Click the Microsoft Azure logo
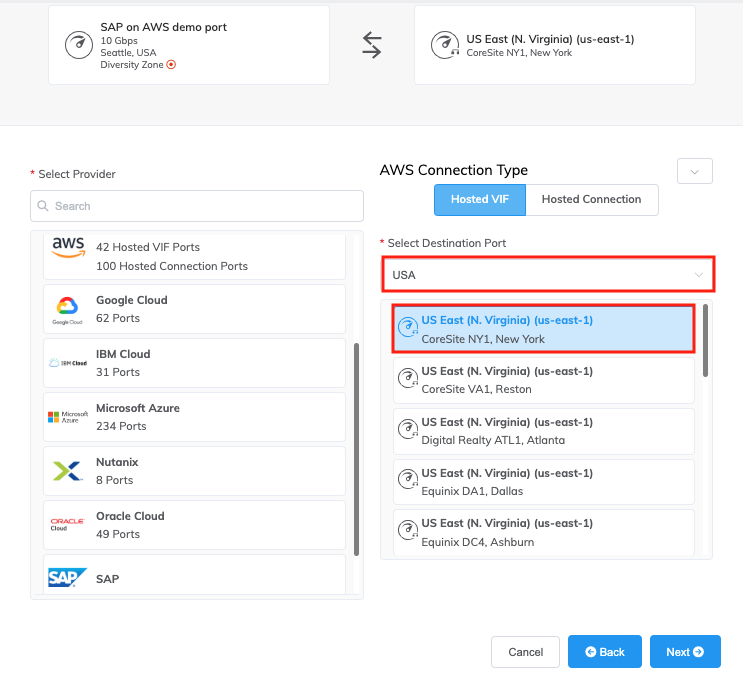Screen dimensions: 743x676 [x=68, y=417]
